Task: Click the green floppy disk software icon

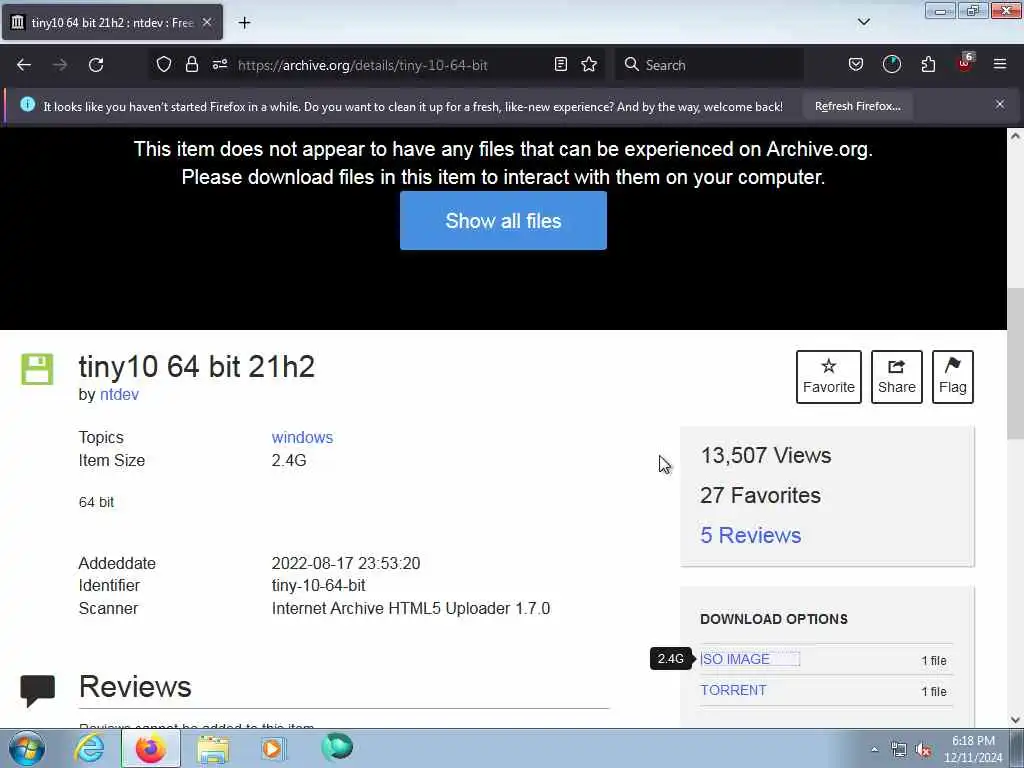Action: pyautogui.click(x=37, y=369)
